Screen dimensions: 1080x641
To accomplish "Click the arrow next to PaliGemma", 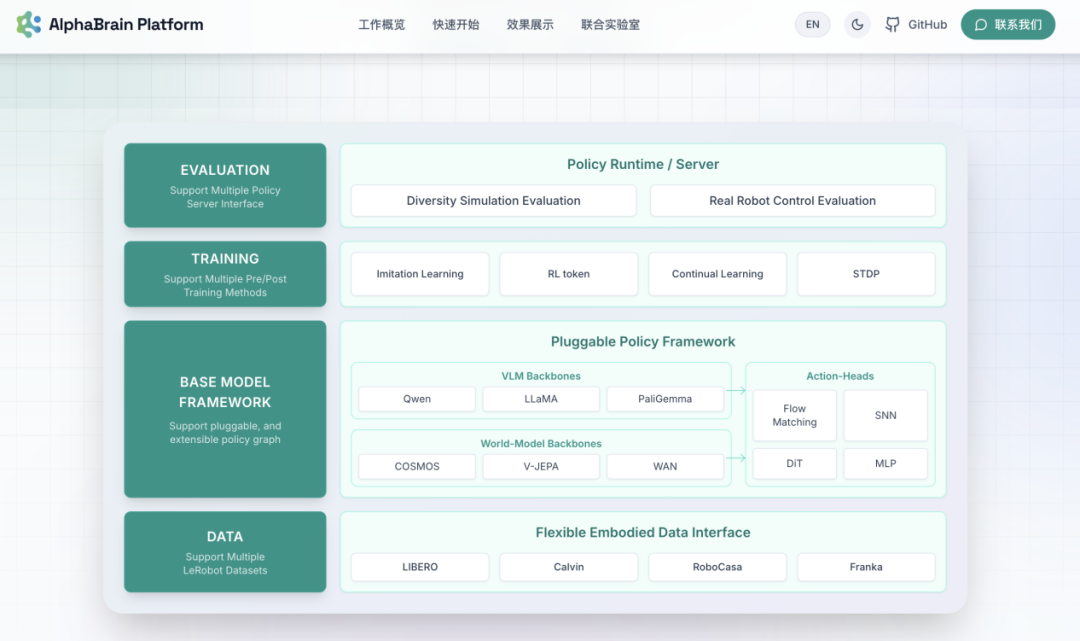I will (737, 391).
